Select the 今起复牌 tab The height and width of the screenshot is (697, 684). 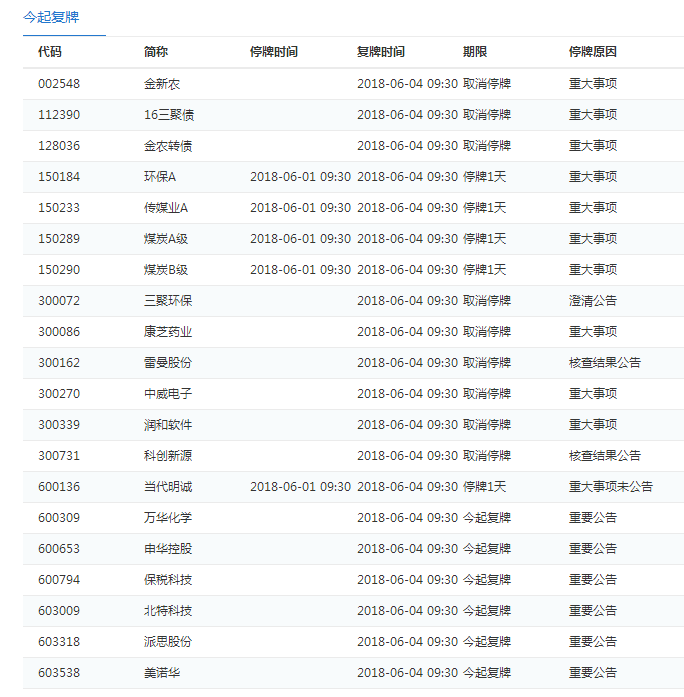click(51, 17)
